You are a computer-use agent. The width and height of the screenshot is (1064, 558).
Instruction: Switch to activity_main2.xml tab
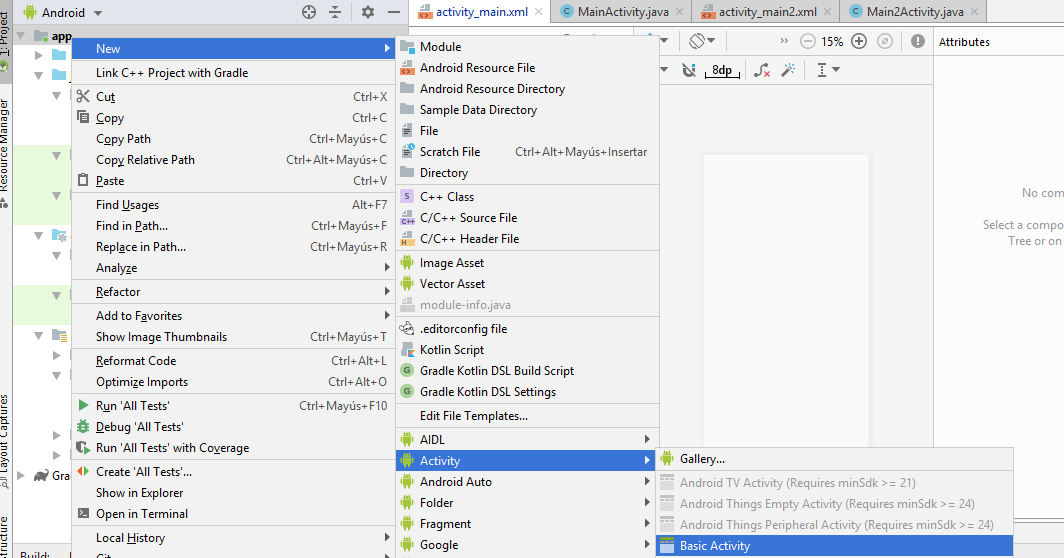(767, 12)
